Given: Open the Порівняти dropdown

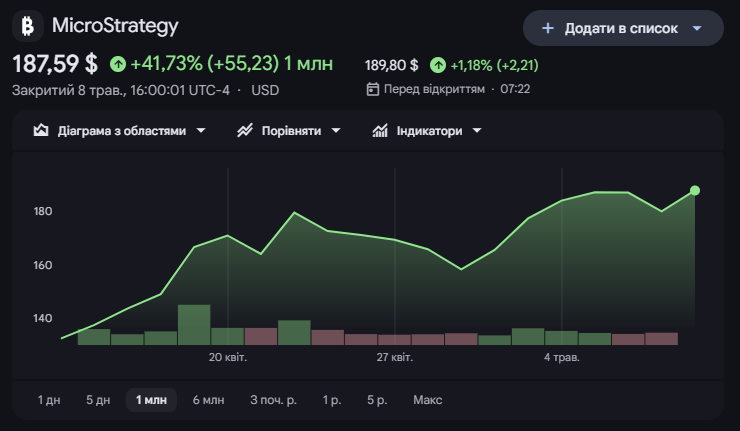Looking at the screenshot, I should (336, 130).
